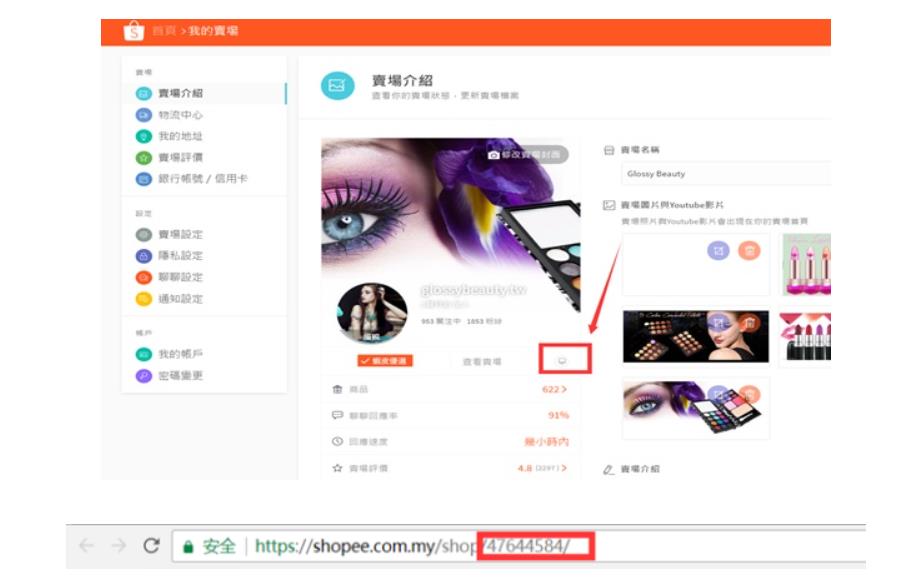
Task: Click the 聊聊回應率 speech bubble icon
Action: (x=337, y=415)
